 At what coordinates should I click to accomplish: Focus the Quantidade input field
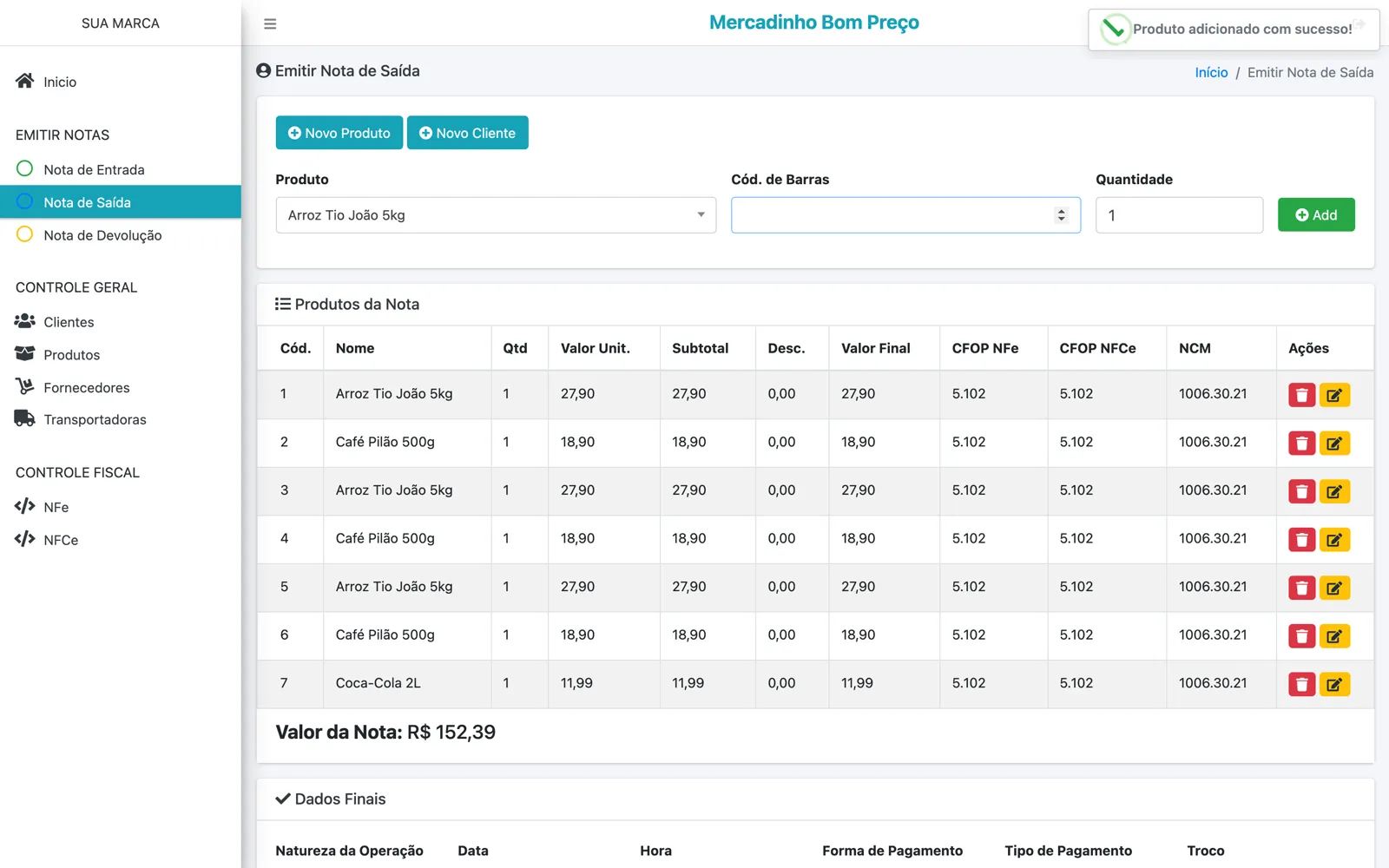coord(1179,215)
